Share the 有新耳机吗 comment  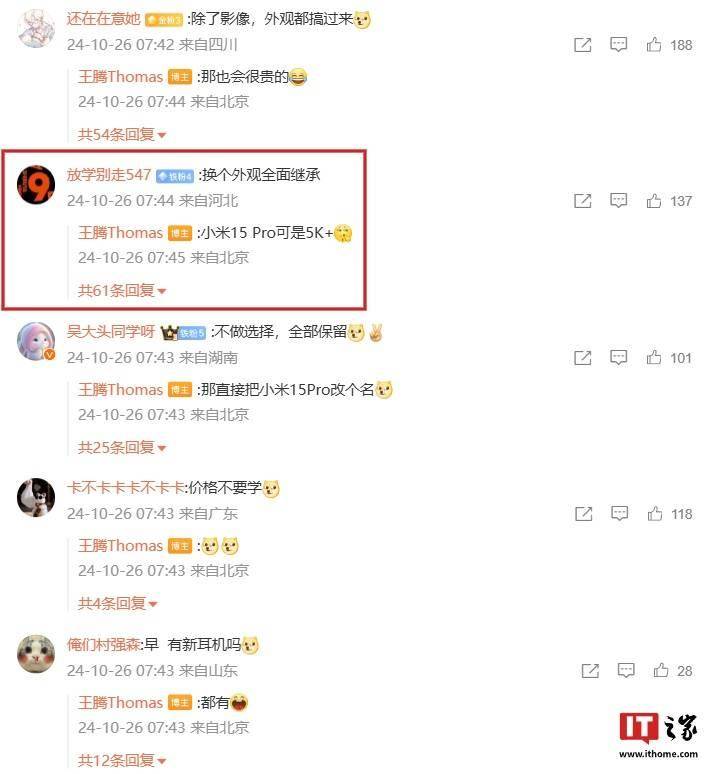pos(590,670)
